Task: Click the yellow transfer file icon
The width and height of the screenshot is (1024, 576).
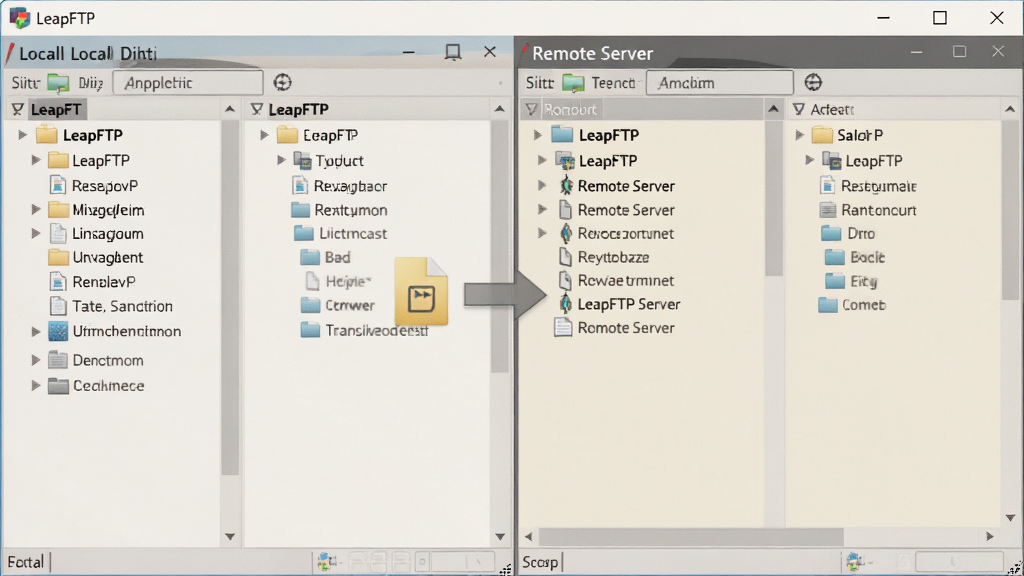Action: click(421, 291)
